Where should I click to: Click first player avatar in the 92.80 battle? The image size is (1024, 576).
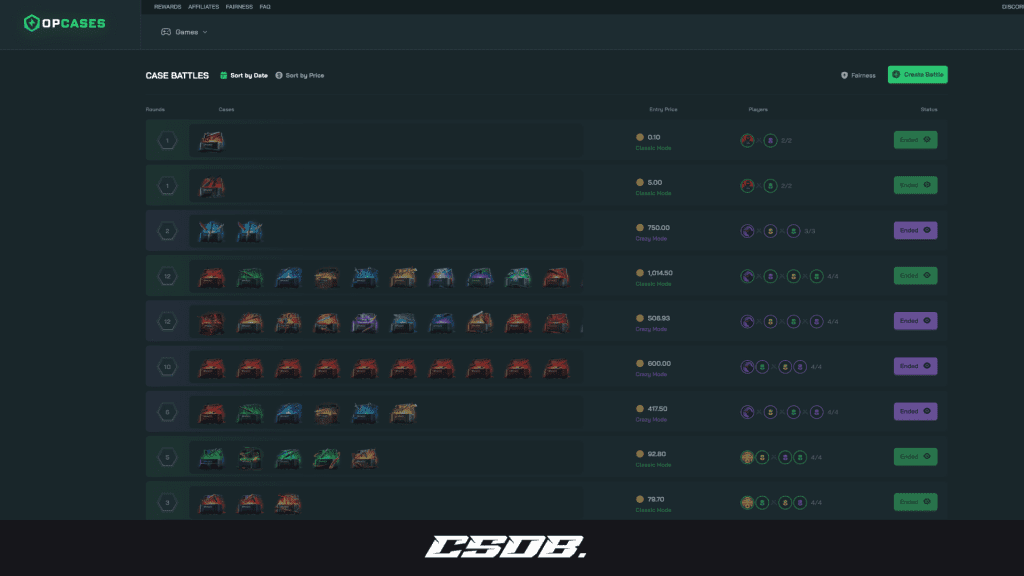tap(746, 457)
